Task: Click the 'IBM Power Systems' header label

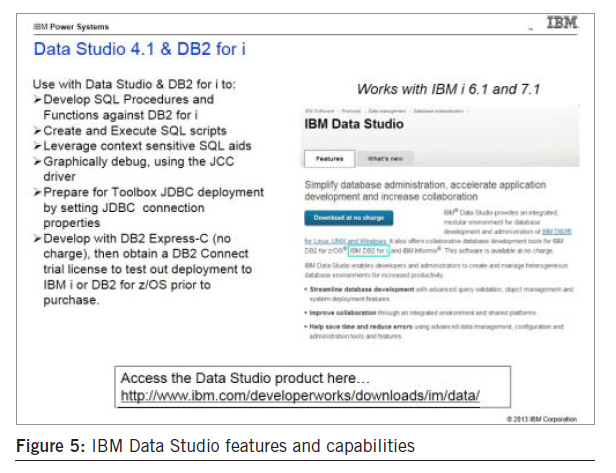Action: pos(71,27)
